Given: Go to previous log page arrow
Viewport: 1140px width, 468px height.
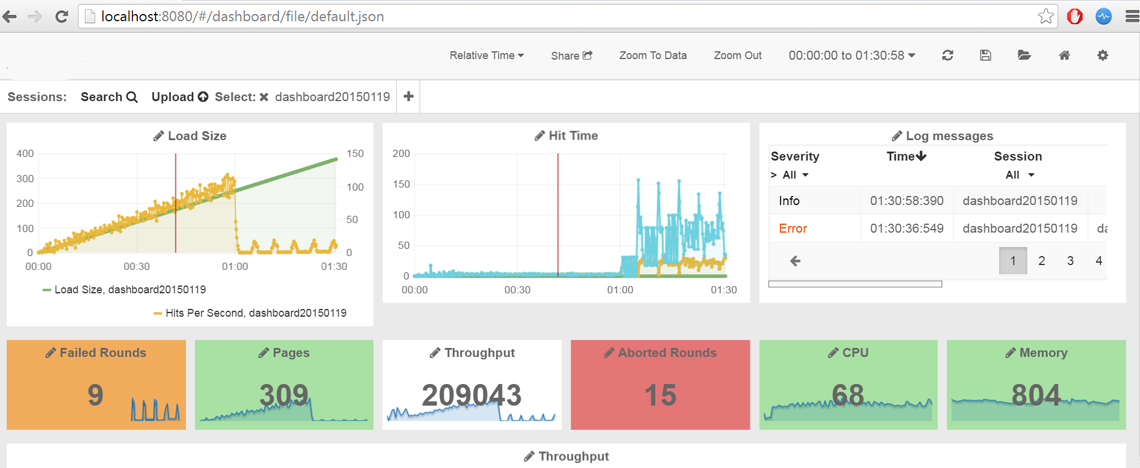Looking at the screenshot, I should [x=795, y=261].
